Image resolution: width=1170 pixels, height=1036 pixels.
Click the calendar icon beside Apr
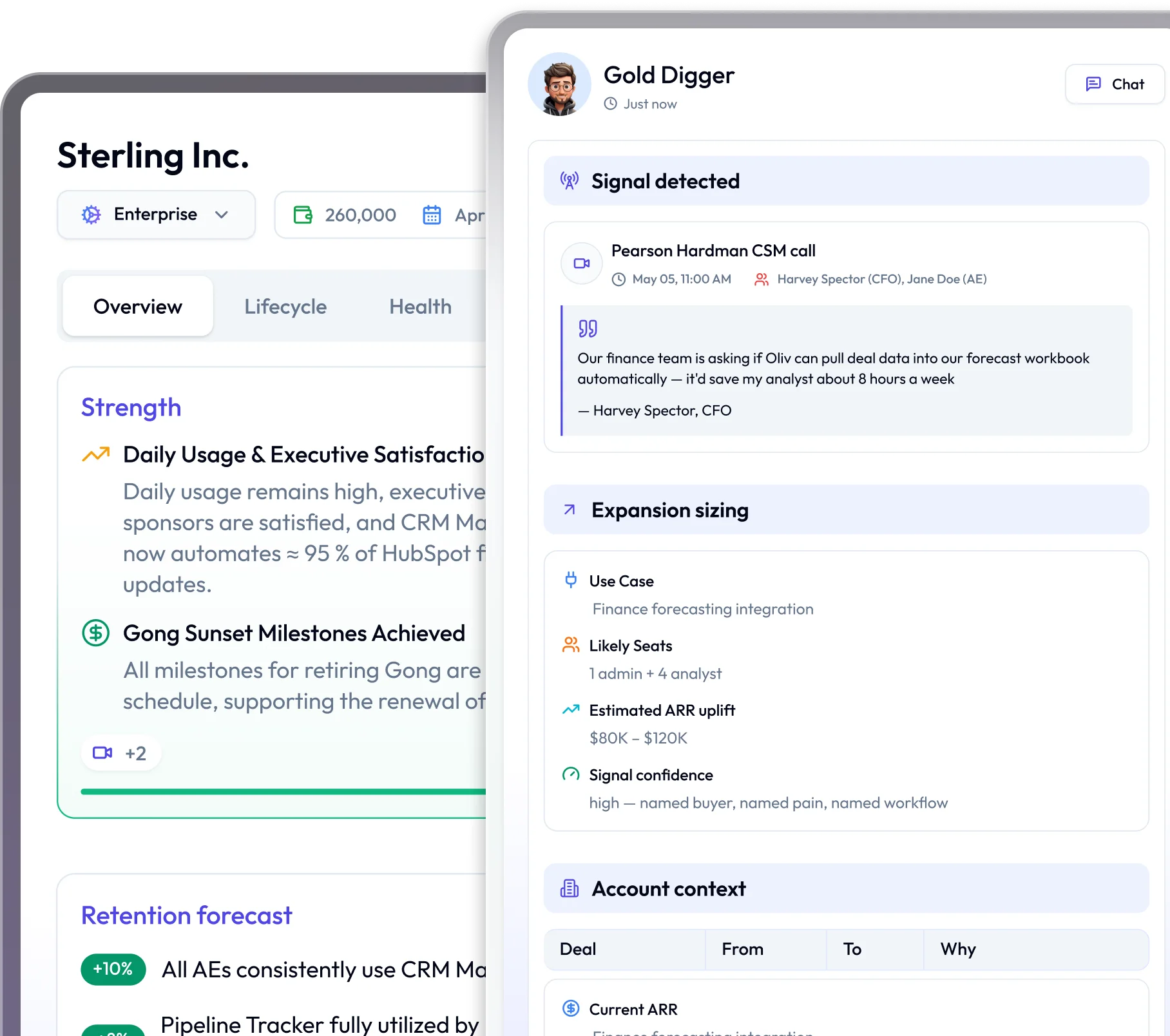(x=432, y=215)
